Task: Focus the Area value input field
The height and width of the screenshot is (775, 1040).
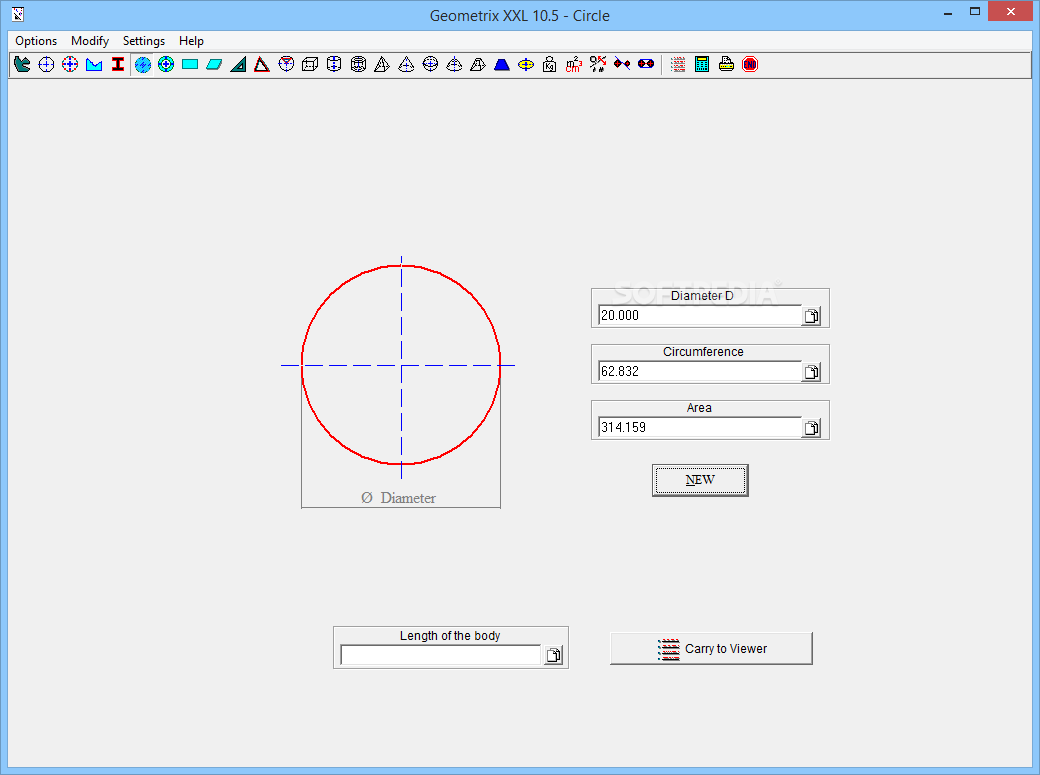Action: pos(699,427)
